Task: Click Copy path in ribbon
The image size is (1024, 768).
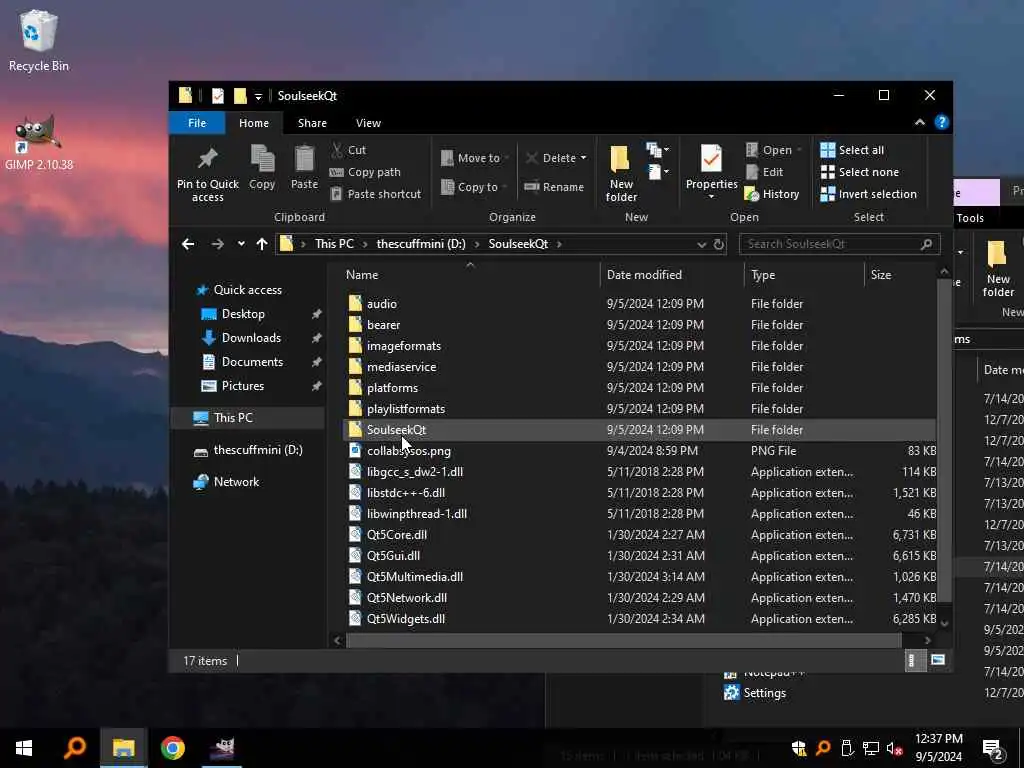Action: point(365,172)
